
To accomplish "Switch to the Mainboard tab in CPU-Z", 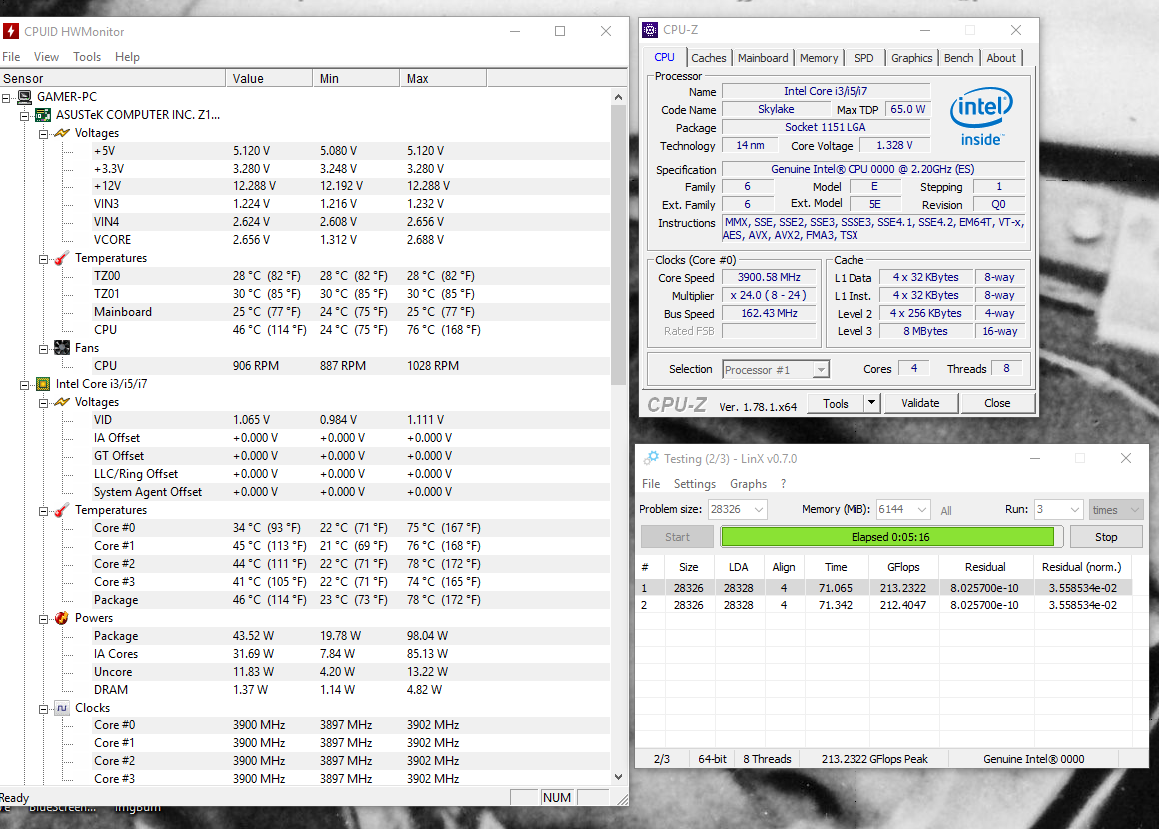I will click(763, 58).
